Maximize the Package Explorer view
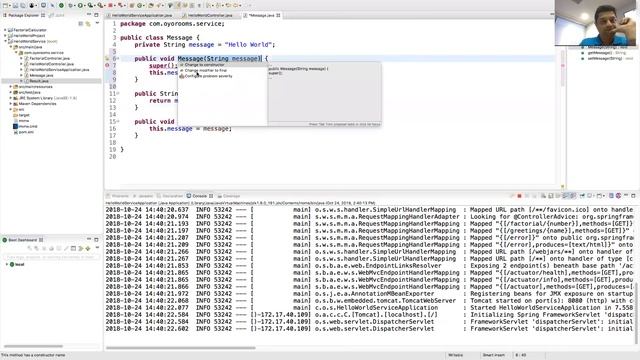This screenshot has width=640, height=360. tap(96, 15)
